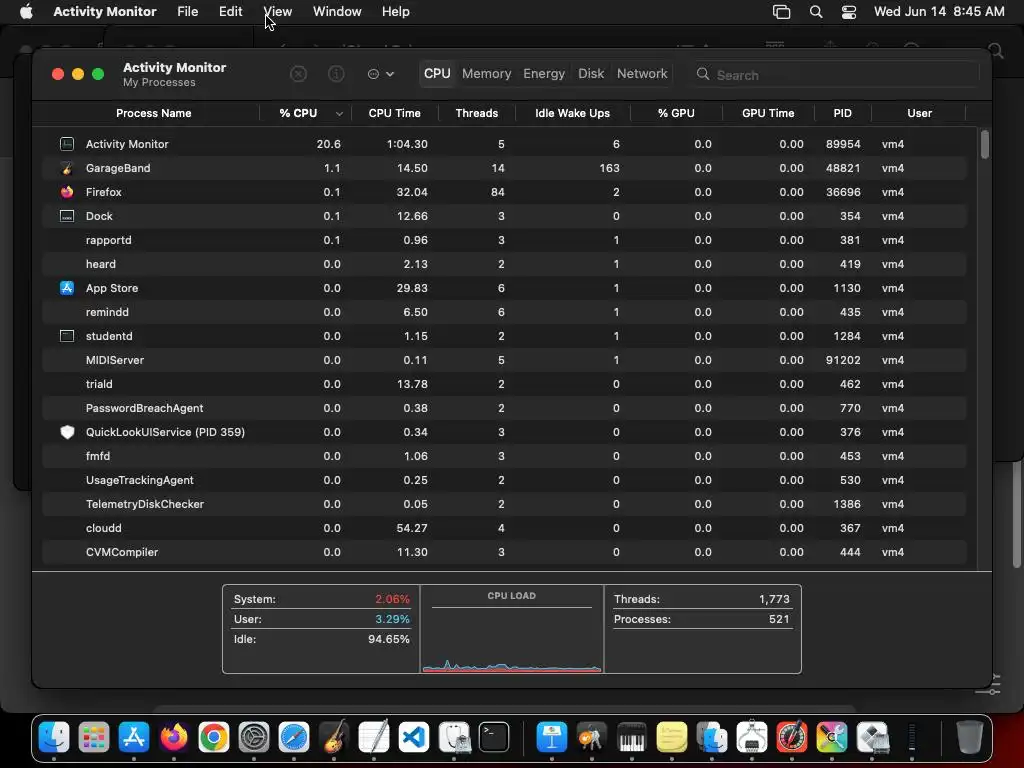
Task: Select the rapportd process row
Action: click(504, 240)
